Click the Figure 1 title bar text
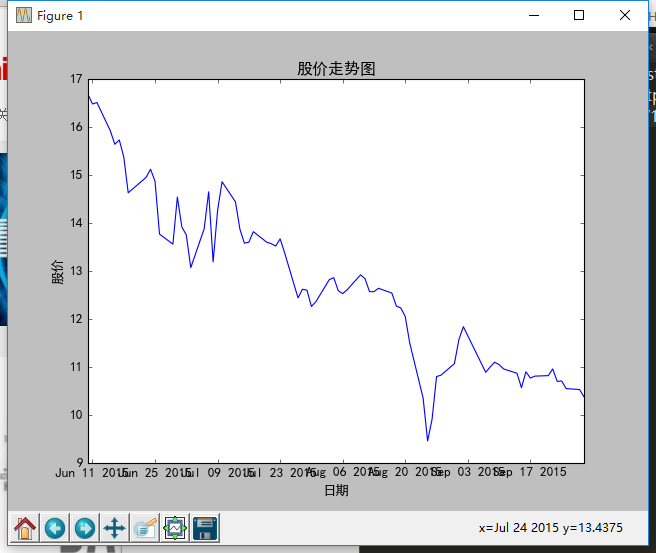The image size is (656, 553). (x=60, y=15)
